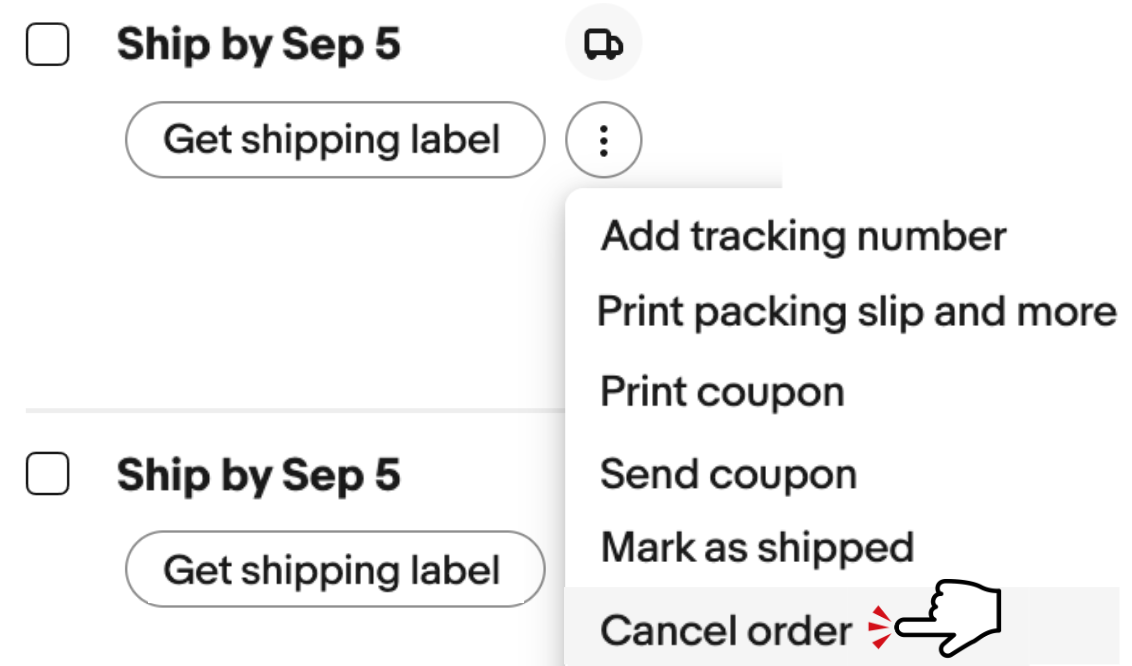
Task: Select Print packing slip and more
Action: [x=856, y=312]
